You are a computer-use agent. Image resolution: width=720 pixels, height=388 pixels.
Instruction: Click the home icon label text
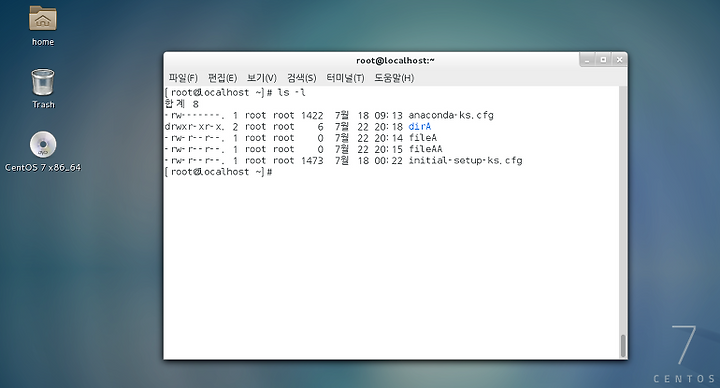(x=43, y=42)
